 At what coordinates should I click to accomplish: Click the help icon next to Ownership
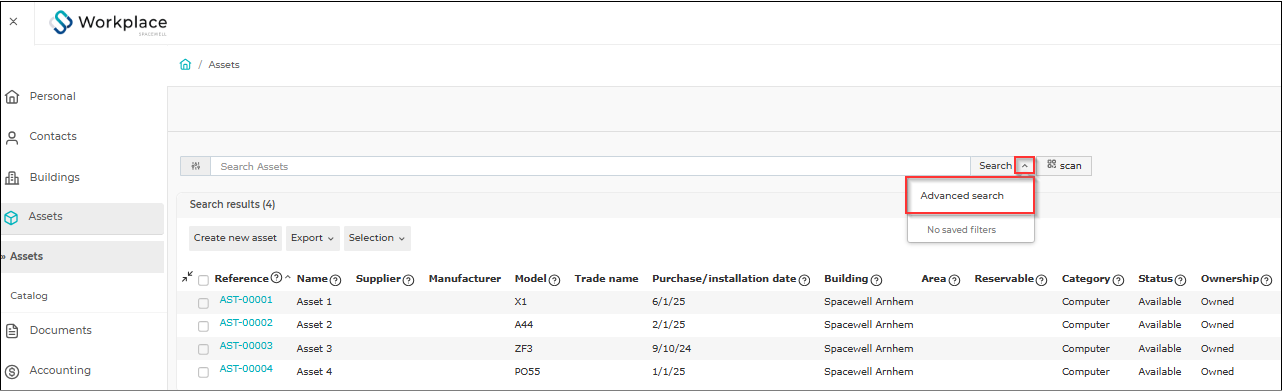click(x=1265, y=280)
